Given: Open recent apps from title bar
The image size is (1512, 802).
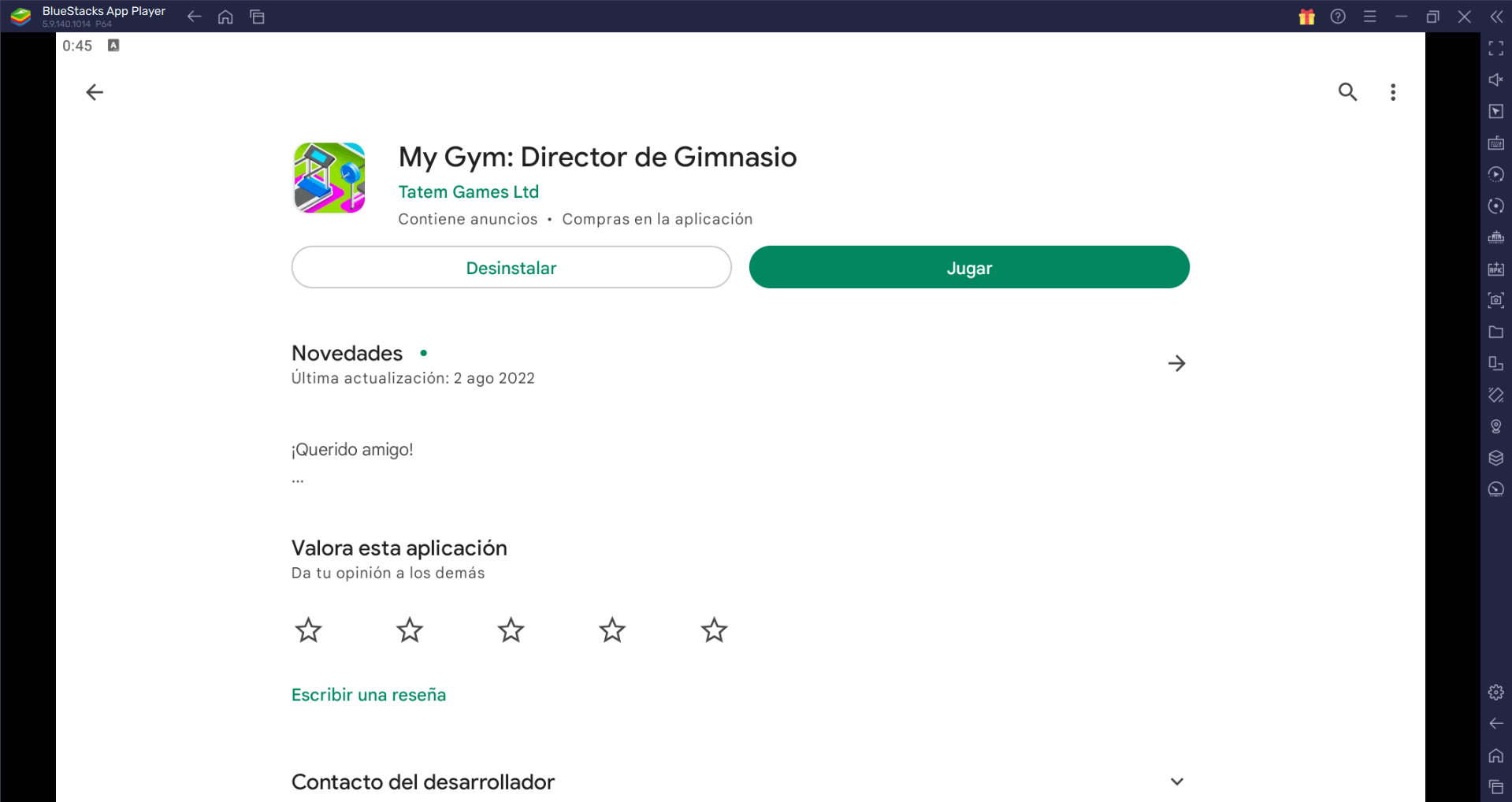Looking at the screenshot, I should coord(257,17).
